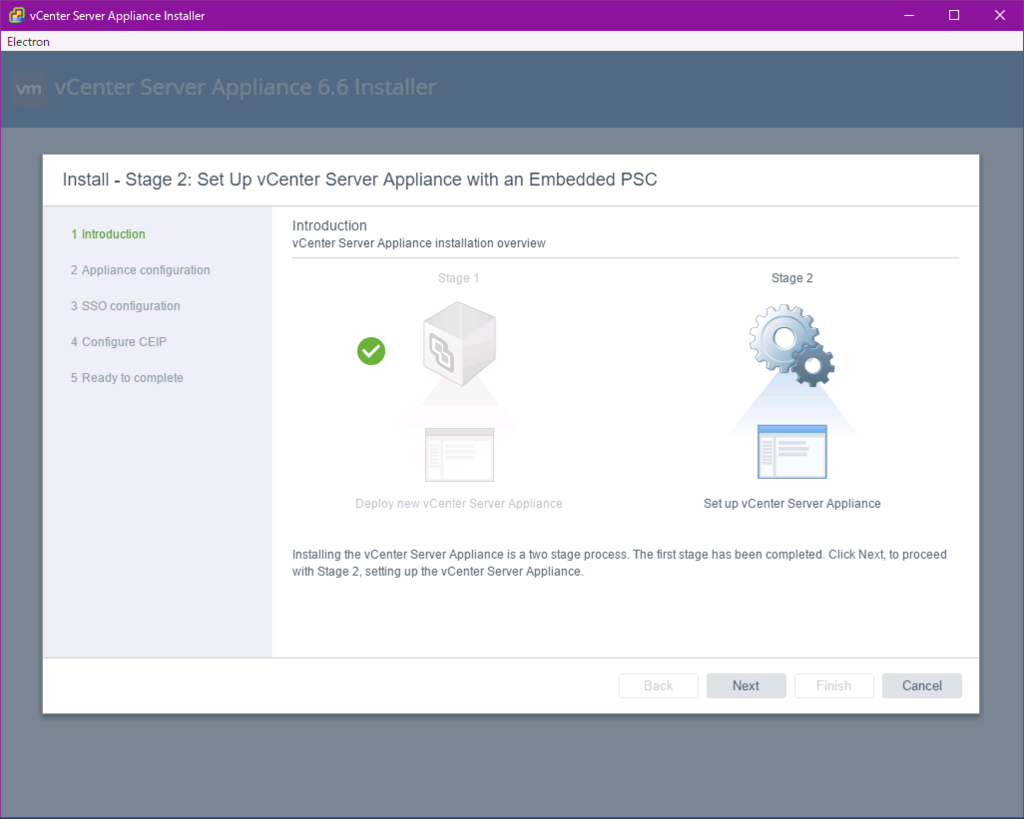This screenshot has height=819, width=1024.
Task: Click the Stage 1 label
Action: [458, 278]
